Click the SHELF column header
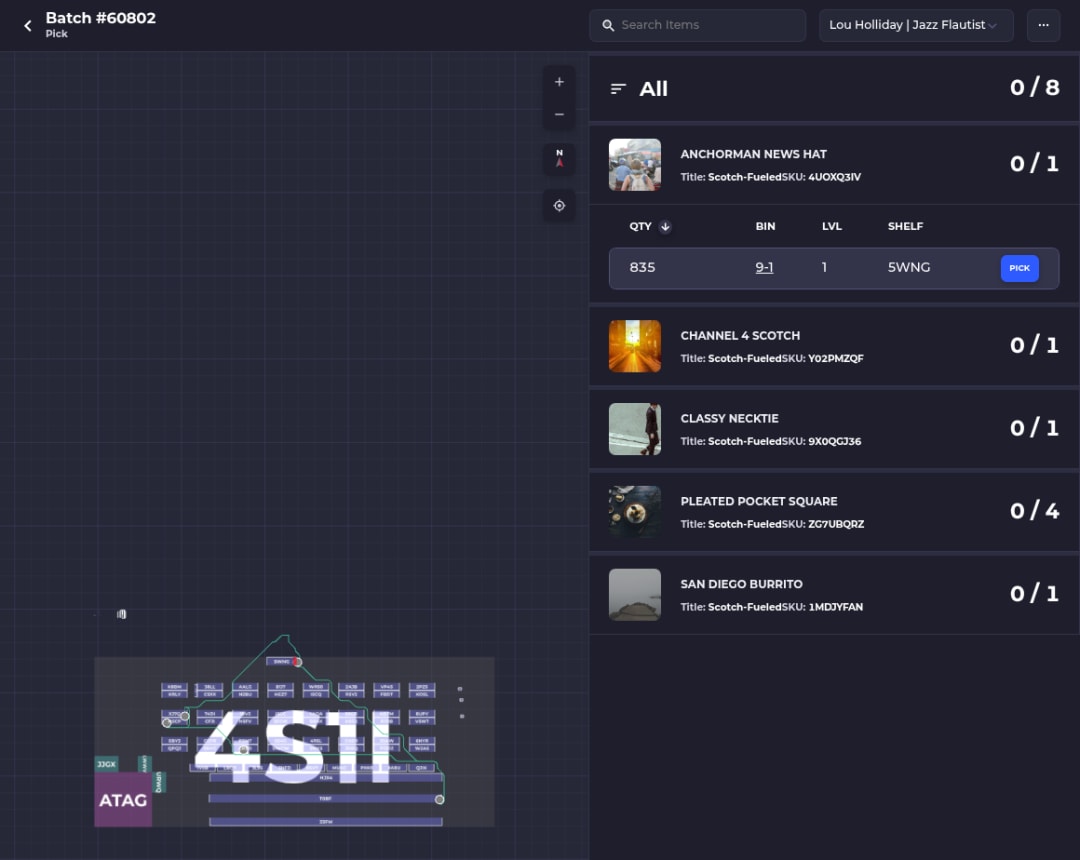This screenshot has height=860, width=1080. [904, 227]
